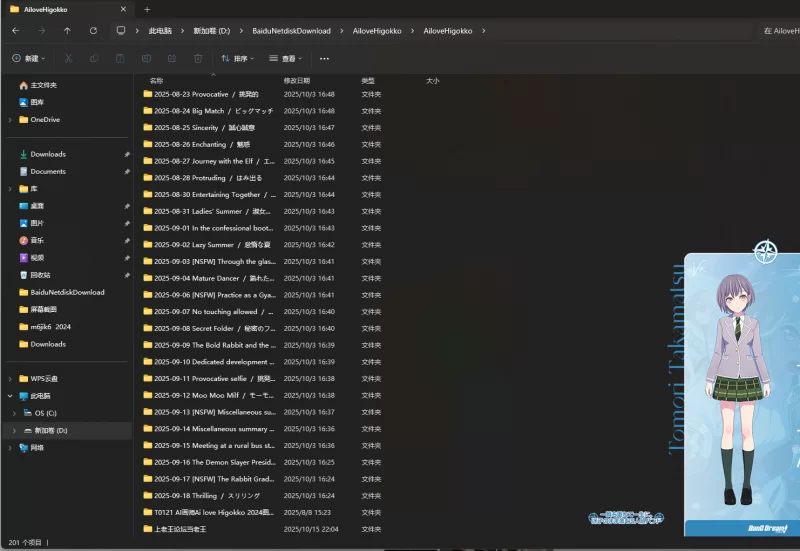This screenshot has width=800, height=551.
Task: Select folder 2025-09-12 Moo Moo Milf
Action: (262, 395)
